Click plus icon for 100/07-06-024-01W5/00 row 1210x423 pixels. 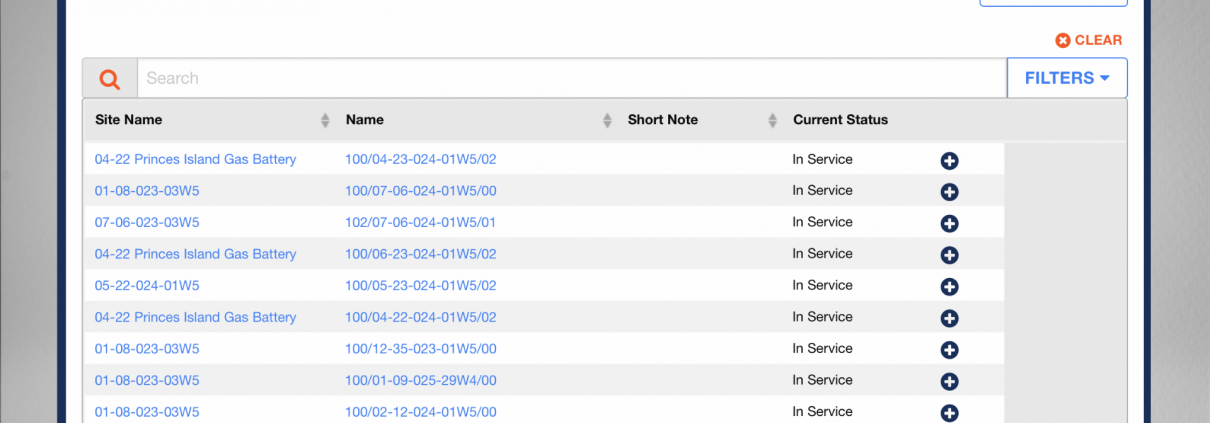(949, 192)
